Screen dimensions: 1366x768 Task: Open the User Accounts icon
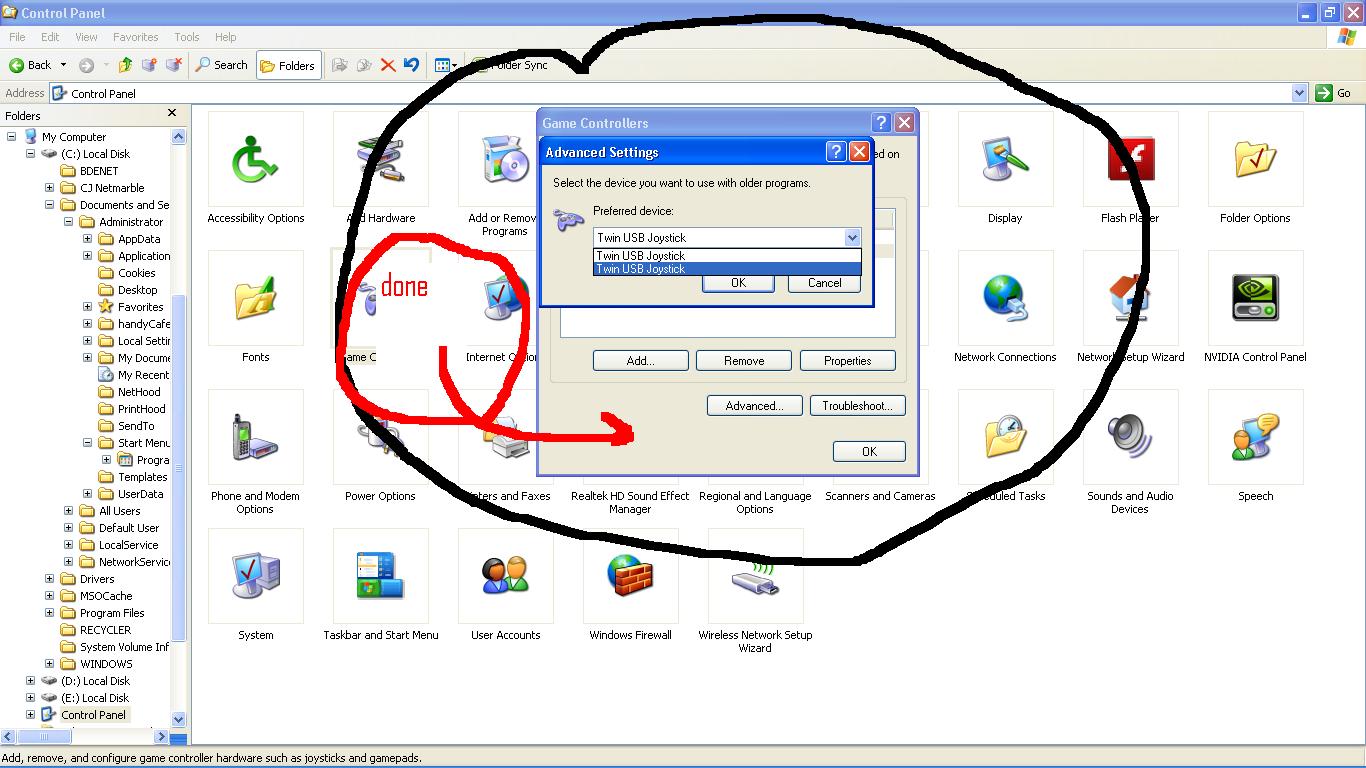coord(505,579)
